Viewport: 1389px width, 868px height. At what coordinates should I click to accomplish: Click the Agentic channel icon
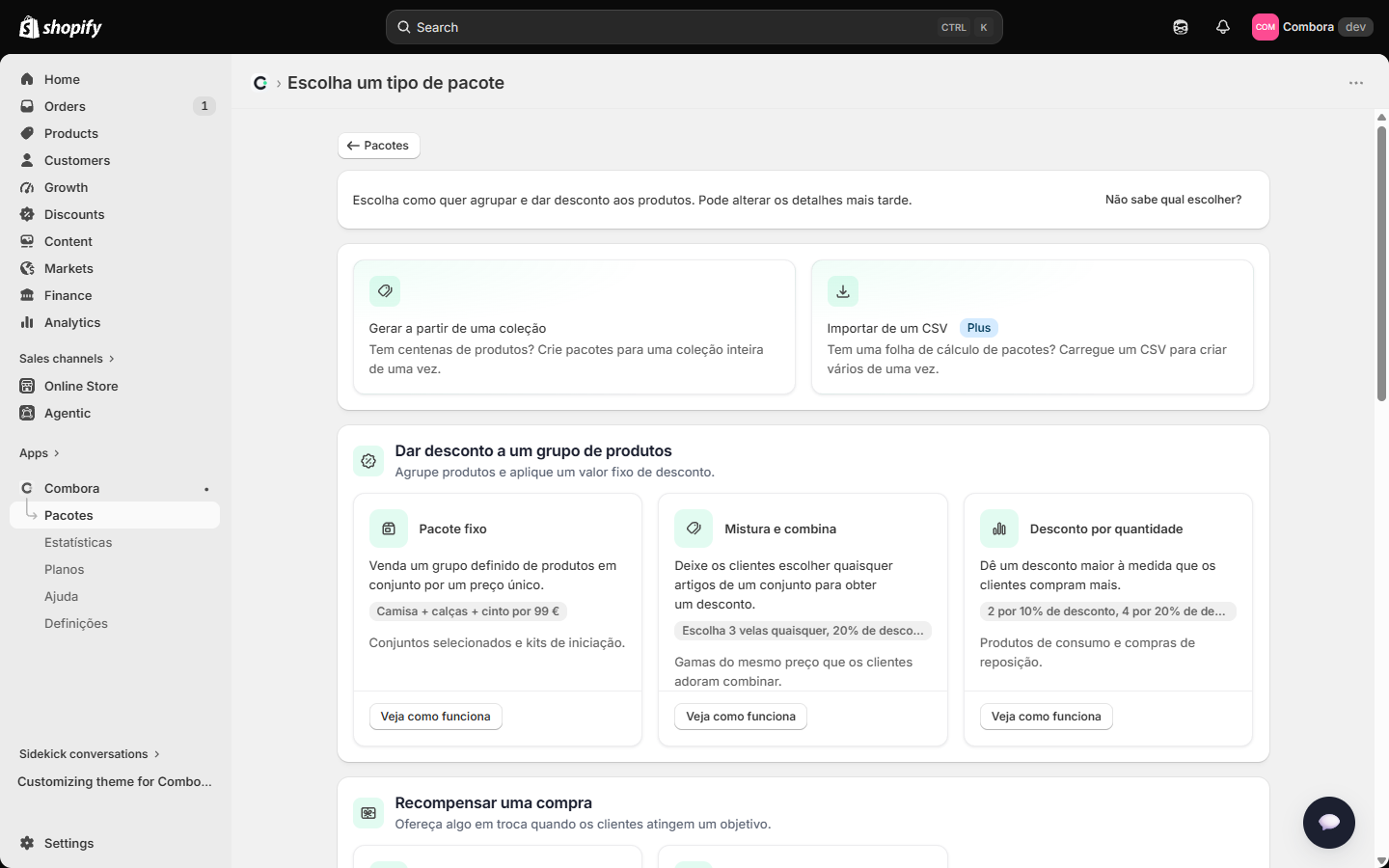[27, 413]
